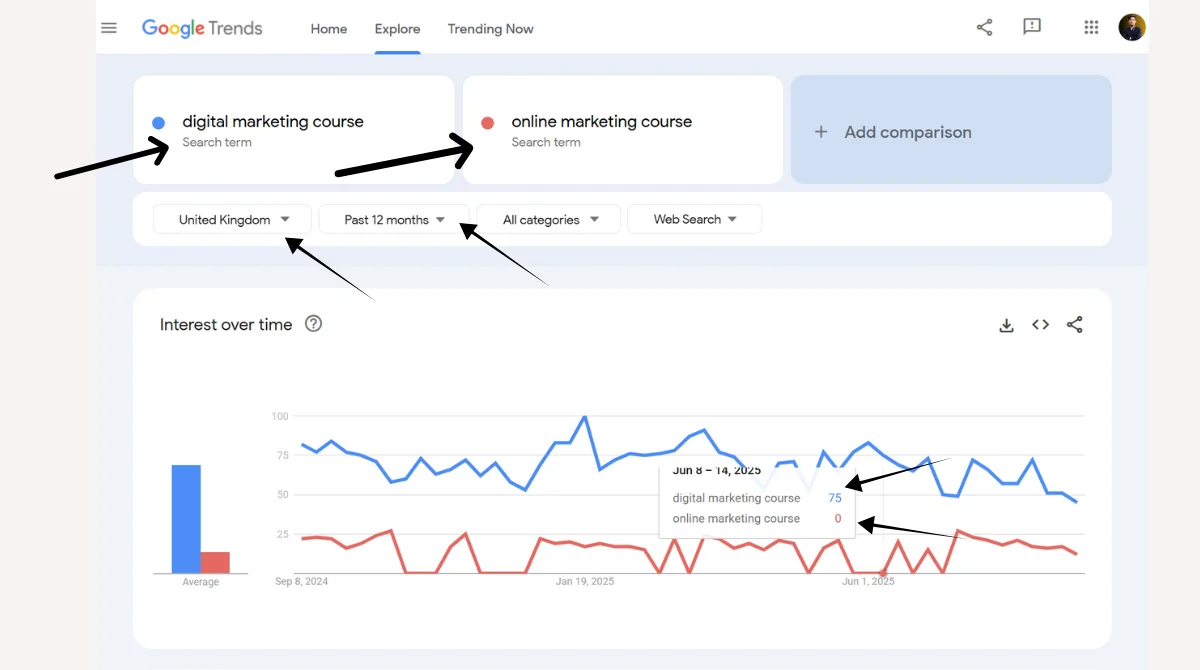This screenshot has width=1200, height=670.
Task: Open the Web Search type dropdown
Action: 694,219
